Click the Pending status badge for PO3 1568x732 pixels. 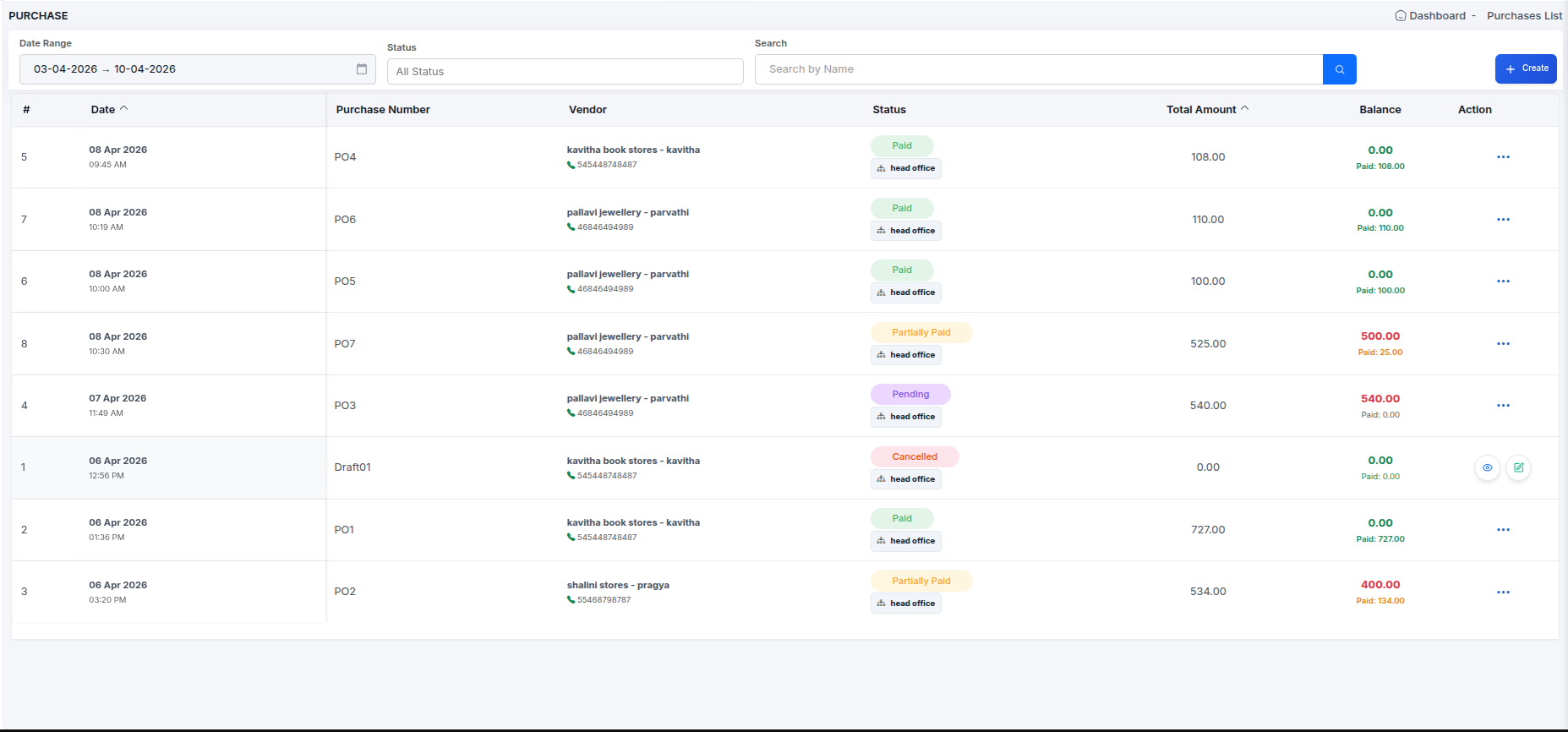point(910,395)
